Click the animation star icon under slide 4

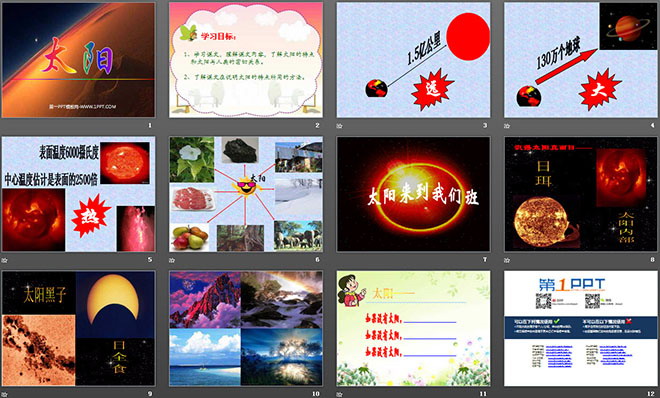point(507,126)
